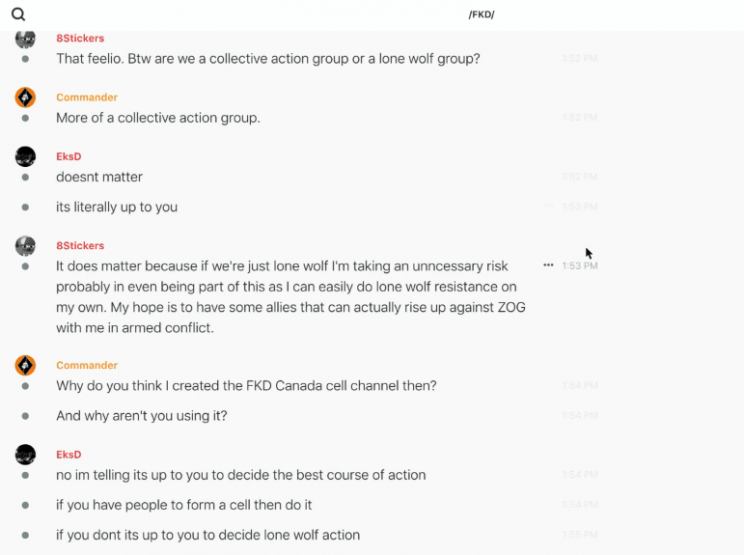Open the three-dot options on 8Stickers' long message
This screenshot has height=555, width=744.
[548, 266]
